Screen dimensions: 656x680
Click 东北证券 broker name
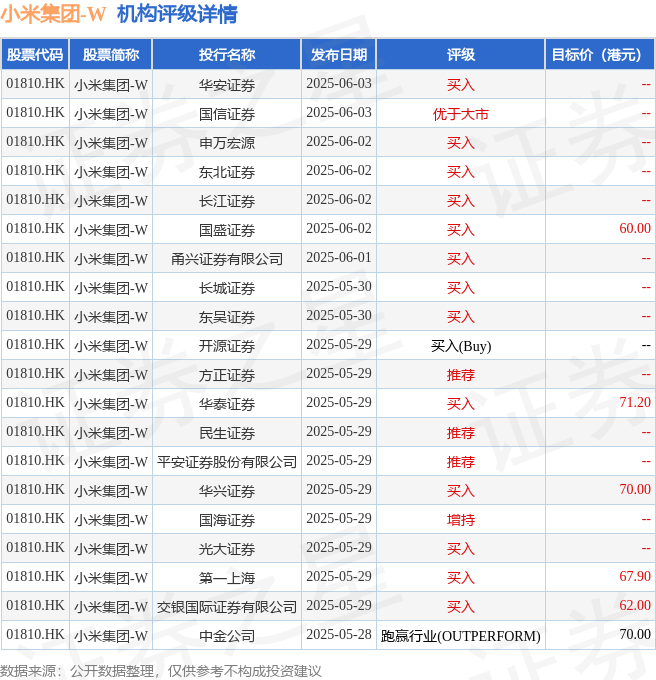[x=227, y=172]
